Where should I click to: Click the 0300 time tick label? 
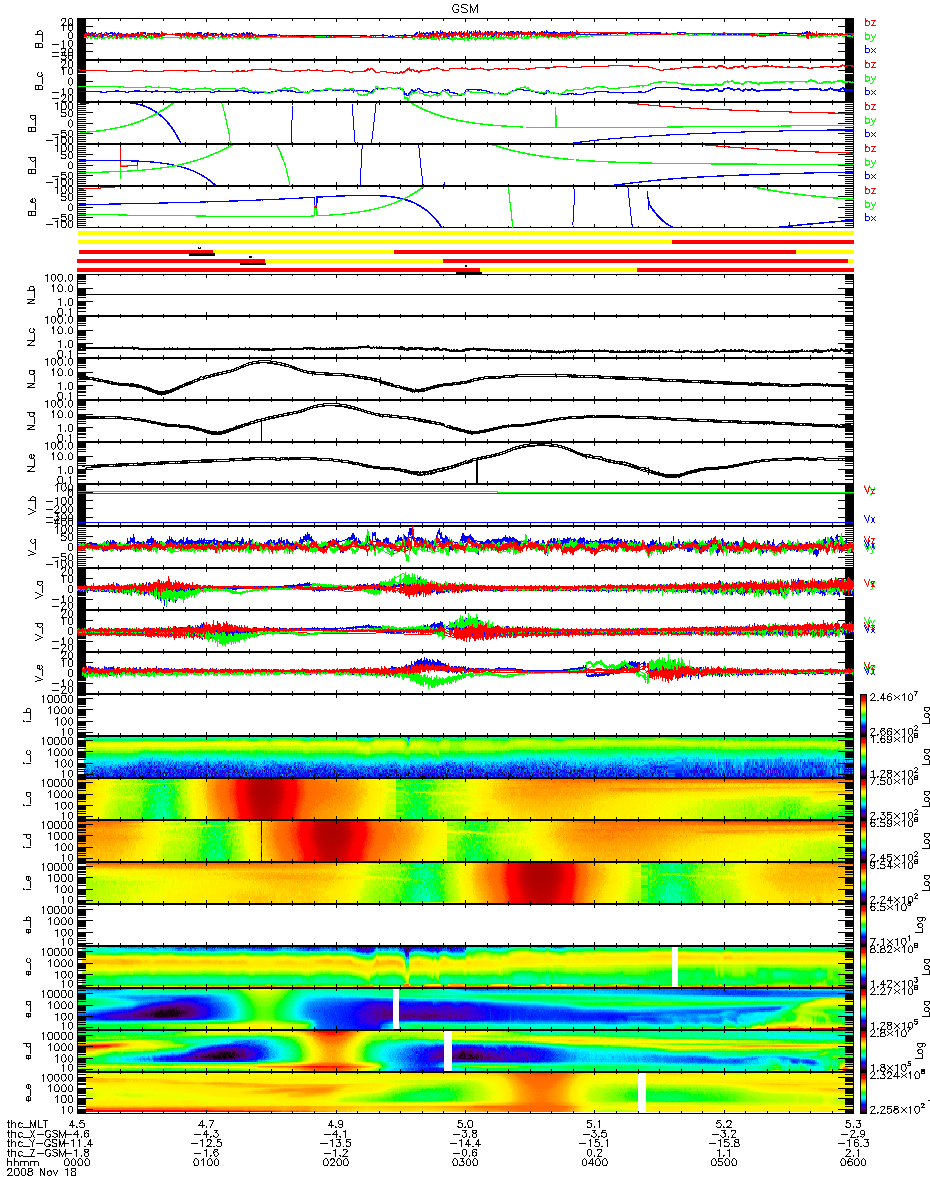(x=463, y=1163)
